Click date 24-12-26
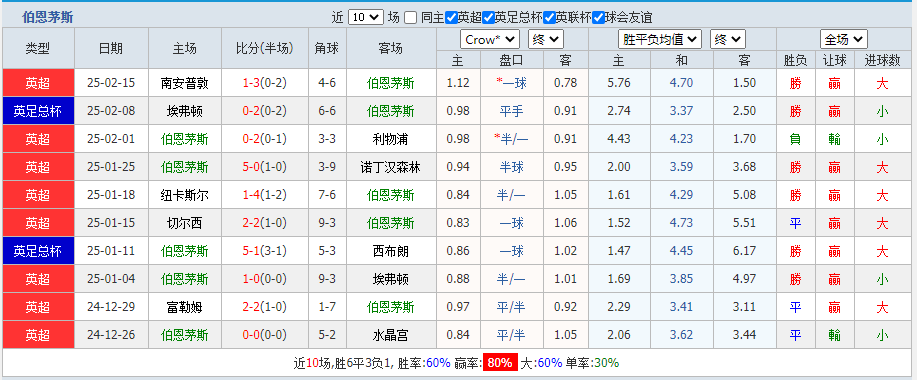Screen dimensions: 917x380 tap(111, 336)
